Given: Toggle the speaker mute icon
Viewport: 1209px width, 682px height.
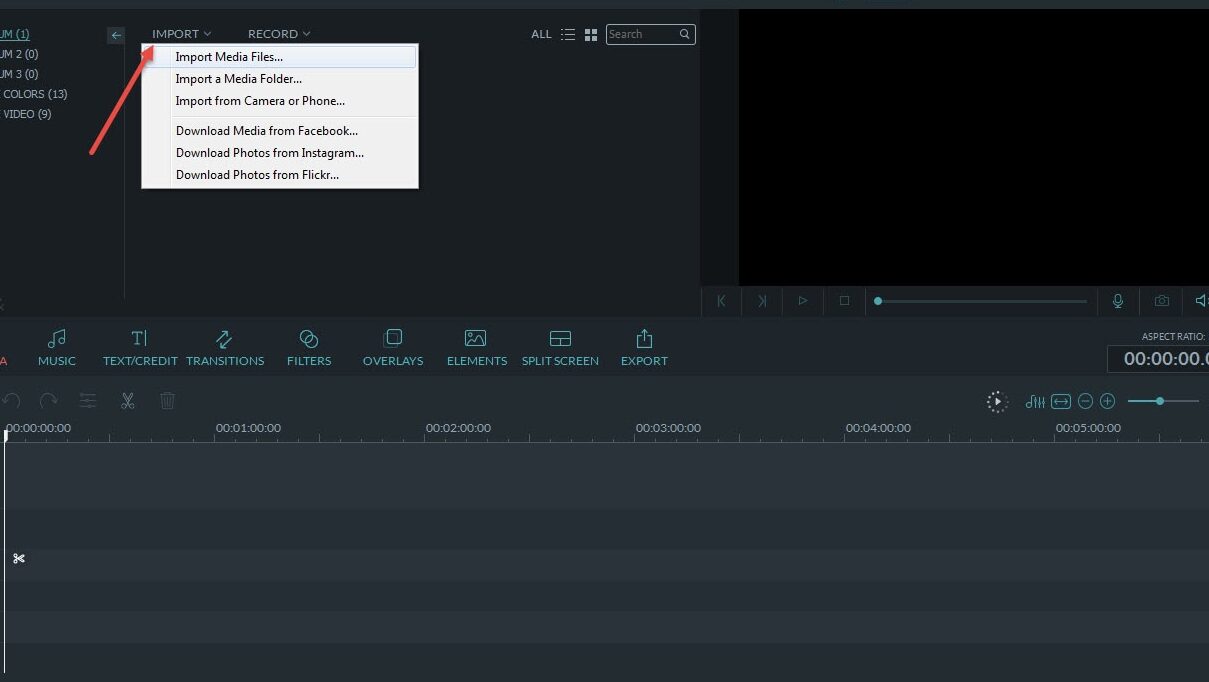Looking at the screenshot, I should click(1201, 300).
